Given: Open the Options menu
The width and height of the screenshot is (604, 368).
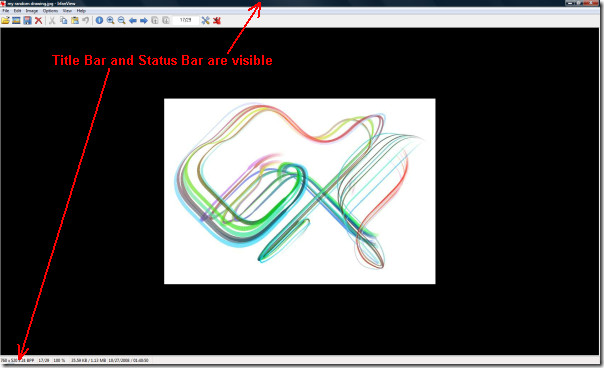Looking at the screenshot, I should pos(50,11).
